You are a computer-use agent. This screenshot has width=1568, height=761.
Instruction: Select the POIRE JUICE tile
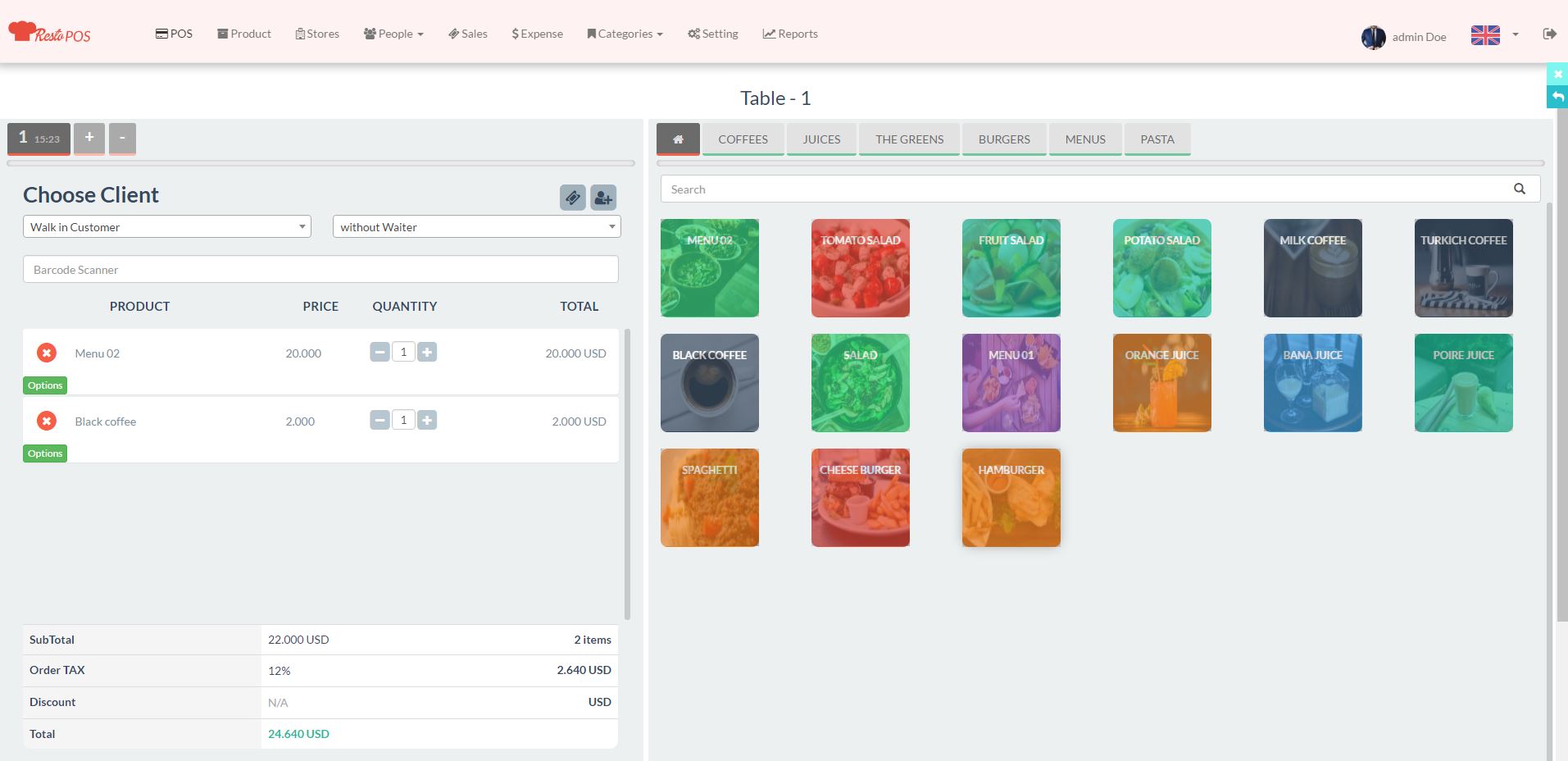[1464, 383]
